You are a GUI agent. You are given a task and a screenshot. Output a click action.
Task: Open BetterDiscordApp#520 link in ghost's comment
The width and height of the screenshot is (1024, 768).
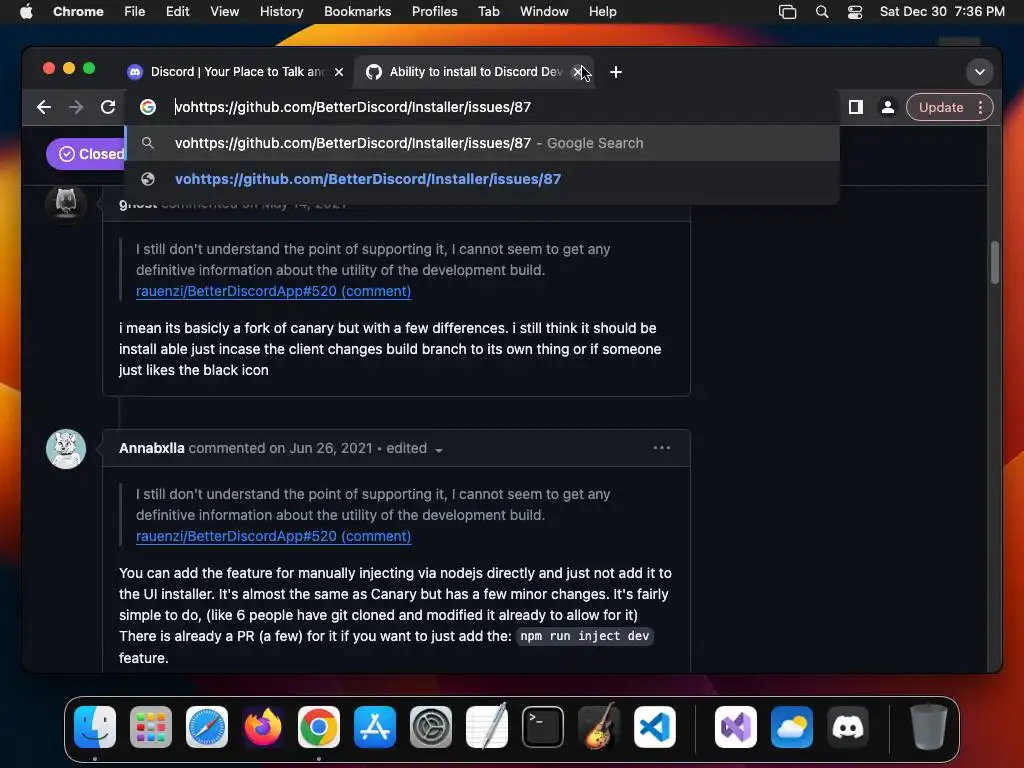(x=274, y=291)
